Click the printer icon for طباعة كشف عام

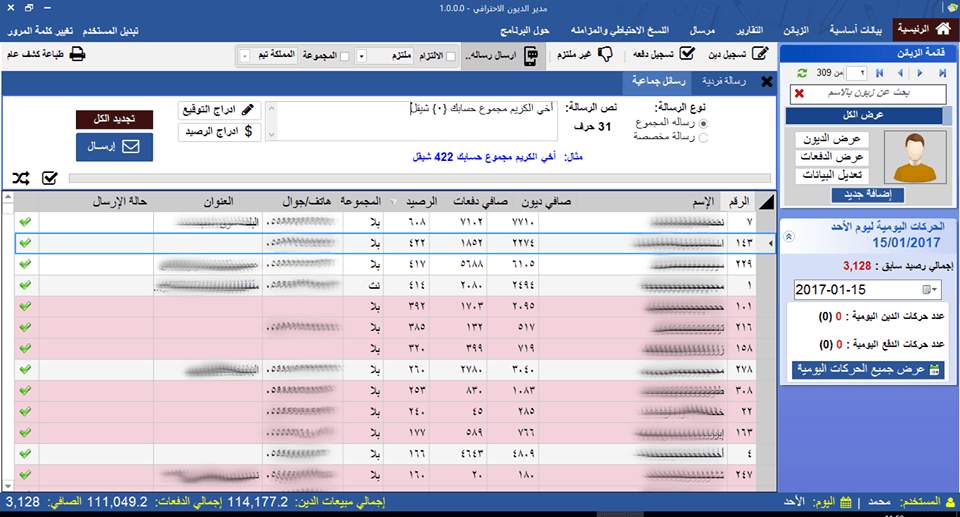point(78,55)
